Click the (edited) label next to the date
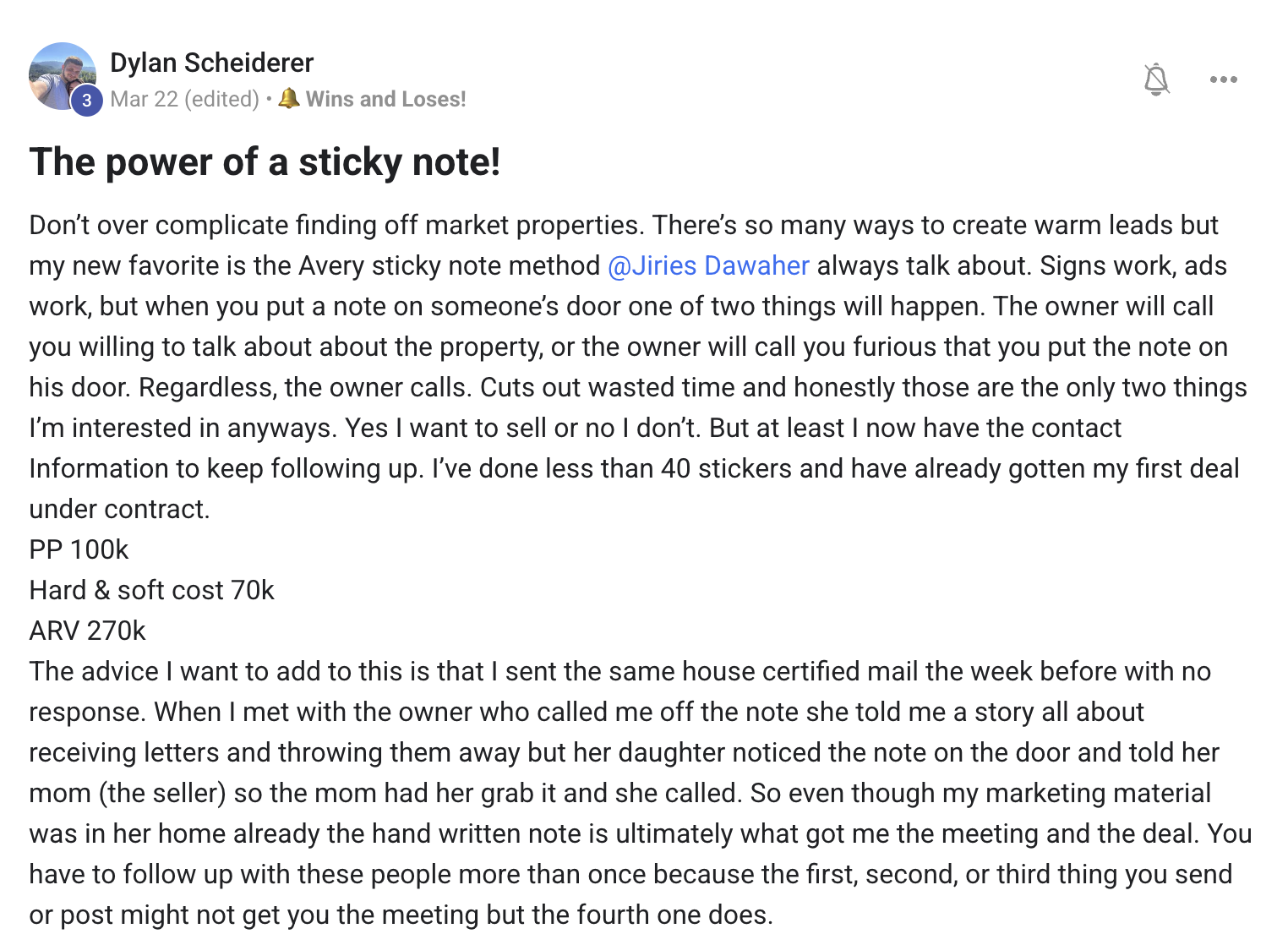This screenshot has height=945, width=1288. pos(221,99)
